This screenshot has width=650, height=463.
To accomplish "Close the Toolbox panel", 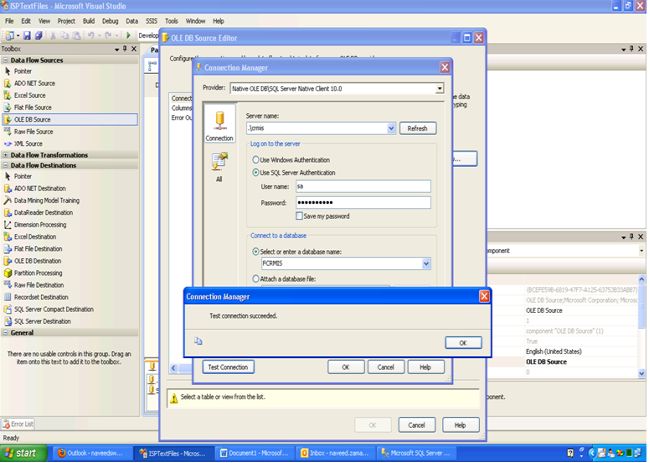I will tap(133, 49).
